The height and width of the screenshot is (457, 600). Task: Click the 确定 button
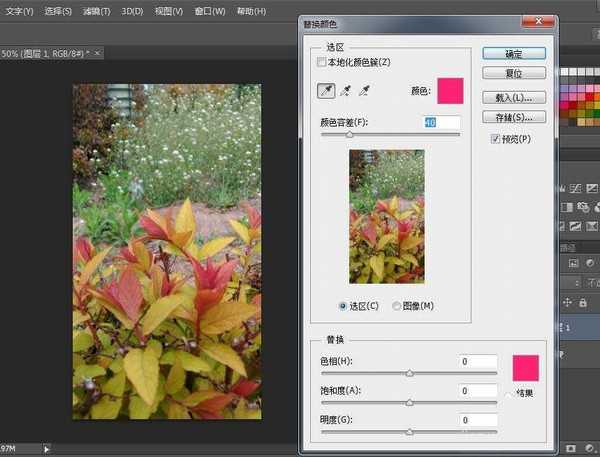click(x=514, y=54)
